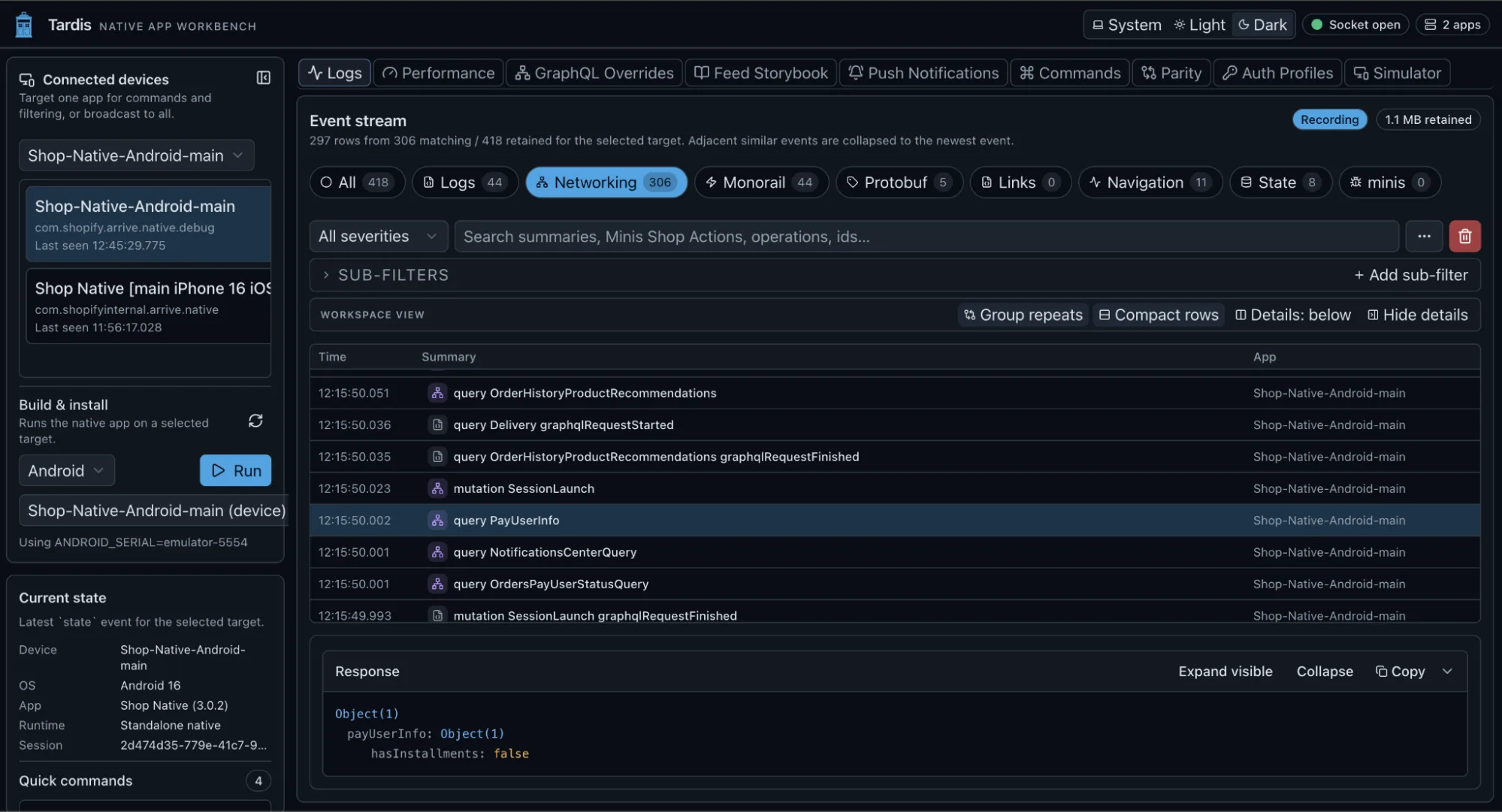
Task: Filter by Protobuf 5
Action: (x=899, y=183)
